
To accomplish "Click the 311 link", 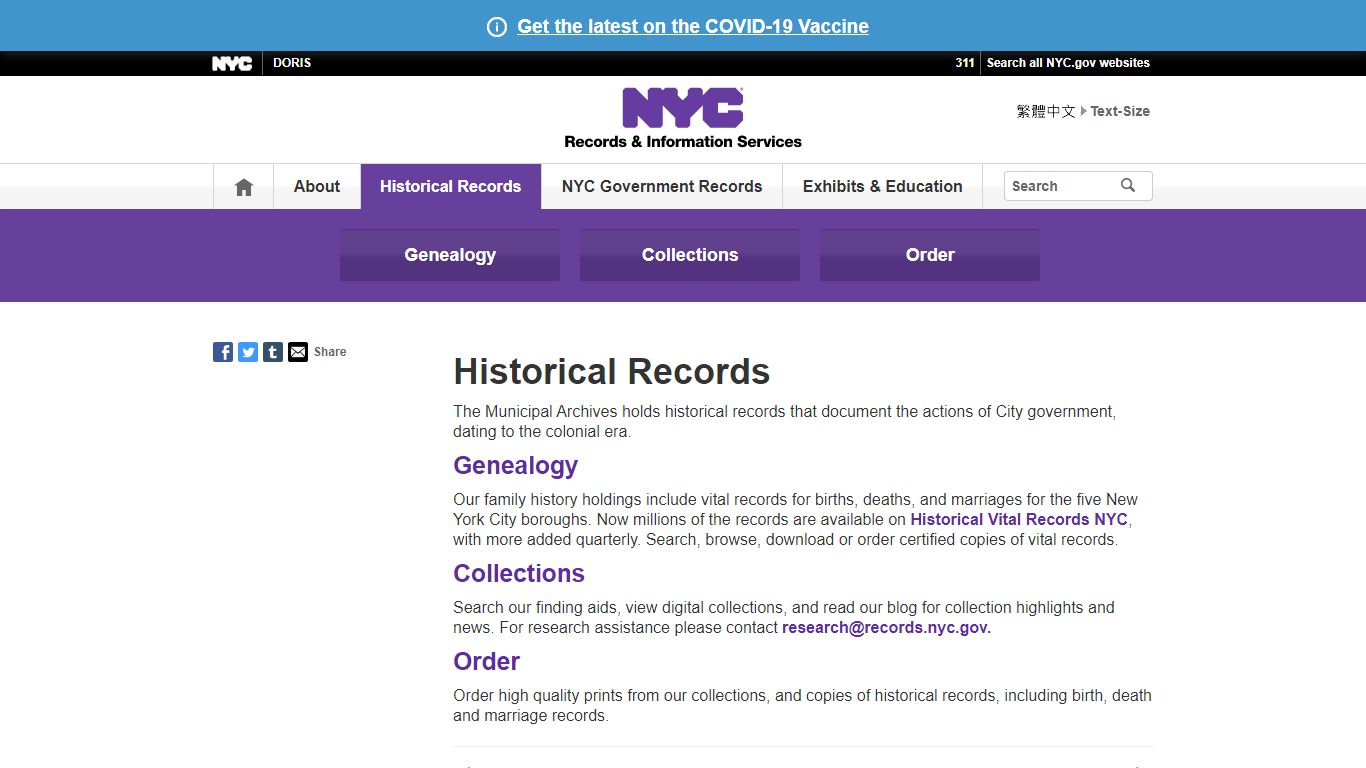I will click(x=964, y=63).
